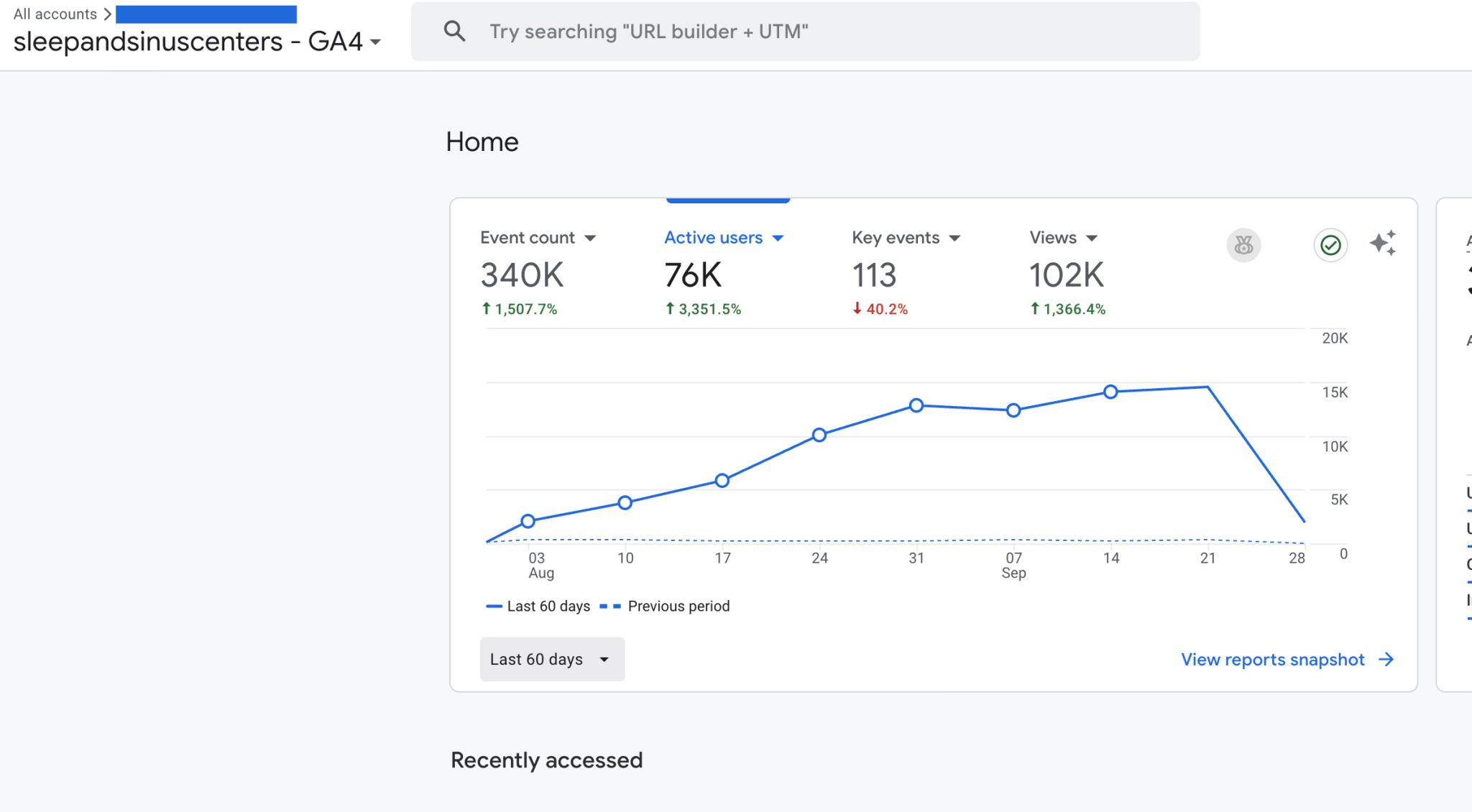
Task: Open the sparkle Insights icon
Action: [x=1382, y=244]
